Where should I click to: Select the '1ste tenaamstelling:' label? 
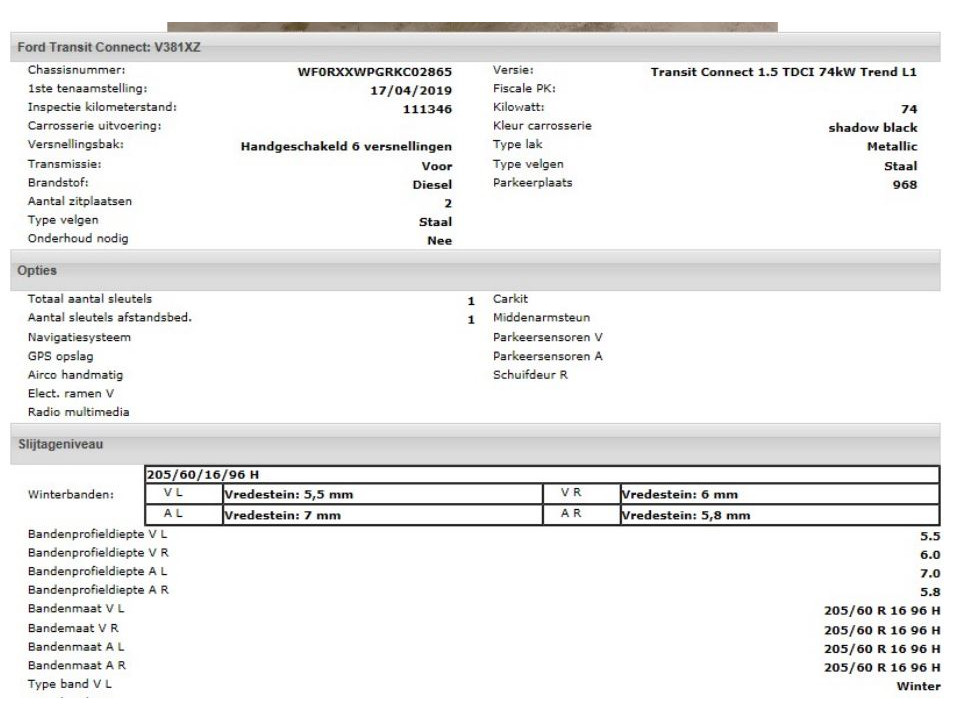pos(87,88)
